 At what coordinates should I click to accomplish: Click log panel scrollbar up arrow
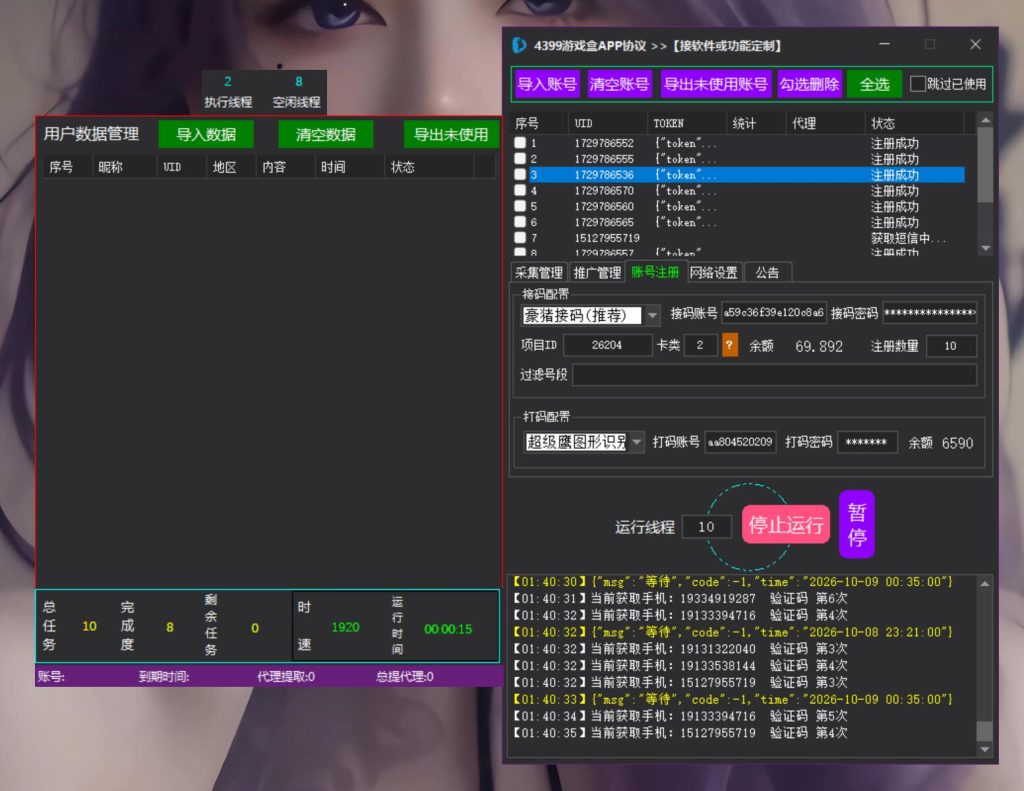pos(985,583)
